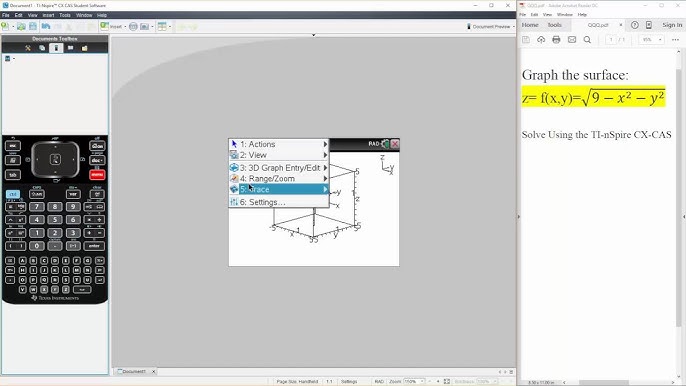Click the shift key on keypad
Image resolution: width=686 pixels, height=386 pixels.
[37, 194]
